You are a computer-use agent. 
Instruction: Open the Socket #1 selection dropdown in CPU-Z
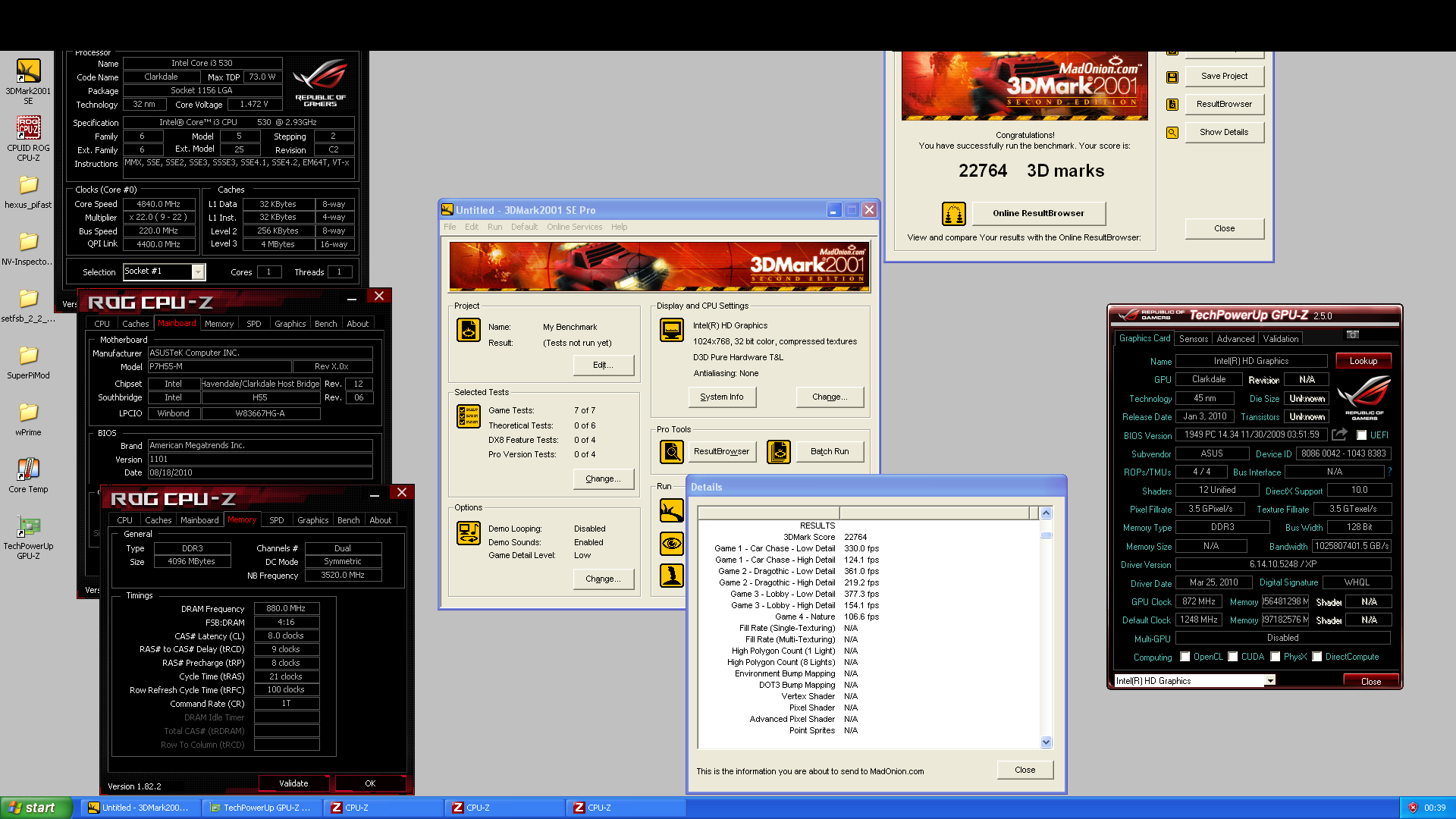[x=198, y=271]
